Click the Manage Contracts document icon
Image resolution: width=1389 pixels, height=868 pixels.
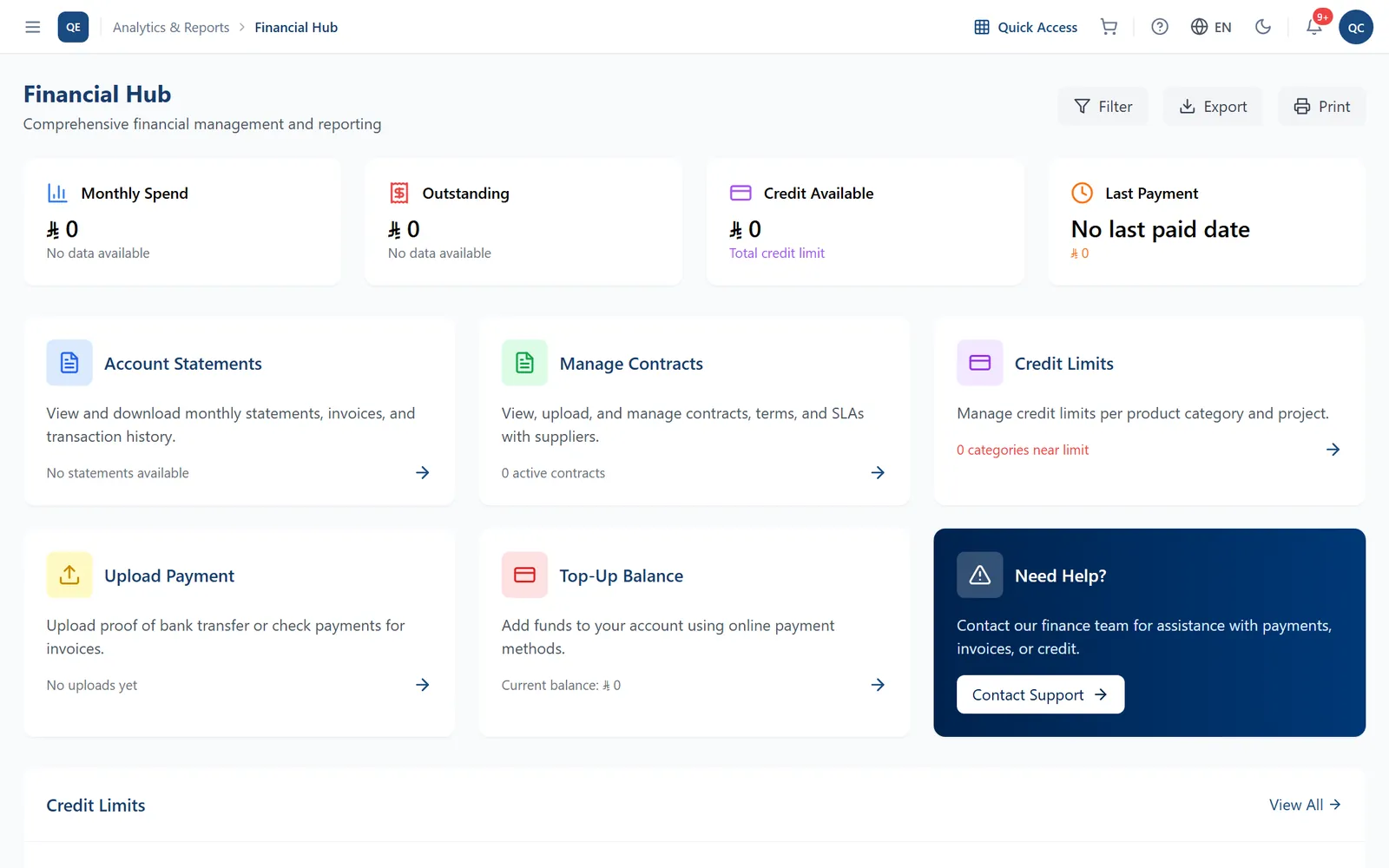pos(524,363)
